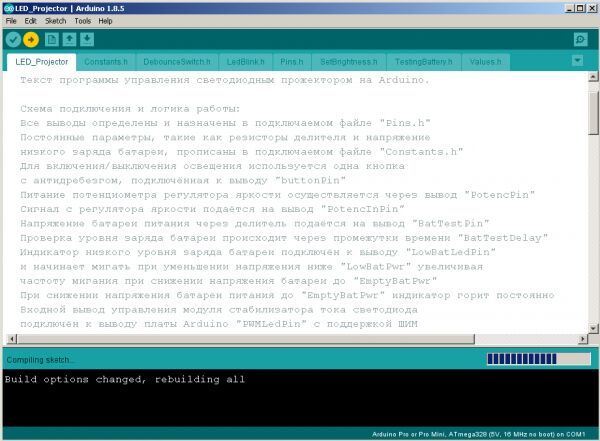Open the Sketch menu
Image resolution: width=600 pixels, height=441 pixels.
(55, 21)
